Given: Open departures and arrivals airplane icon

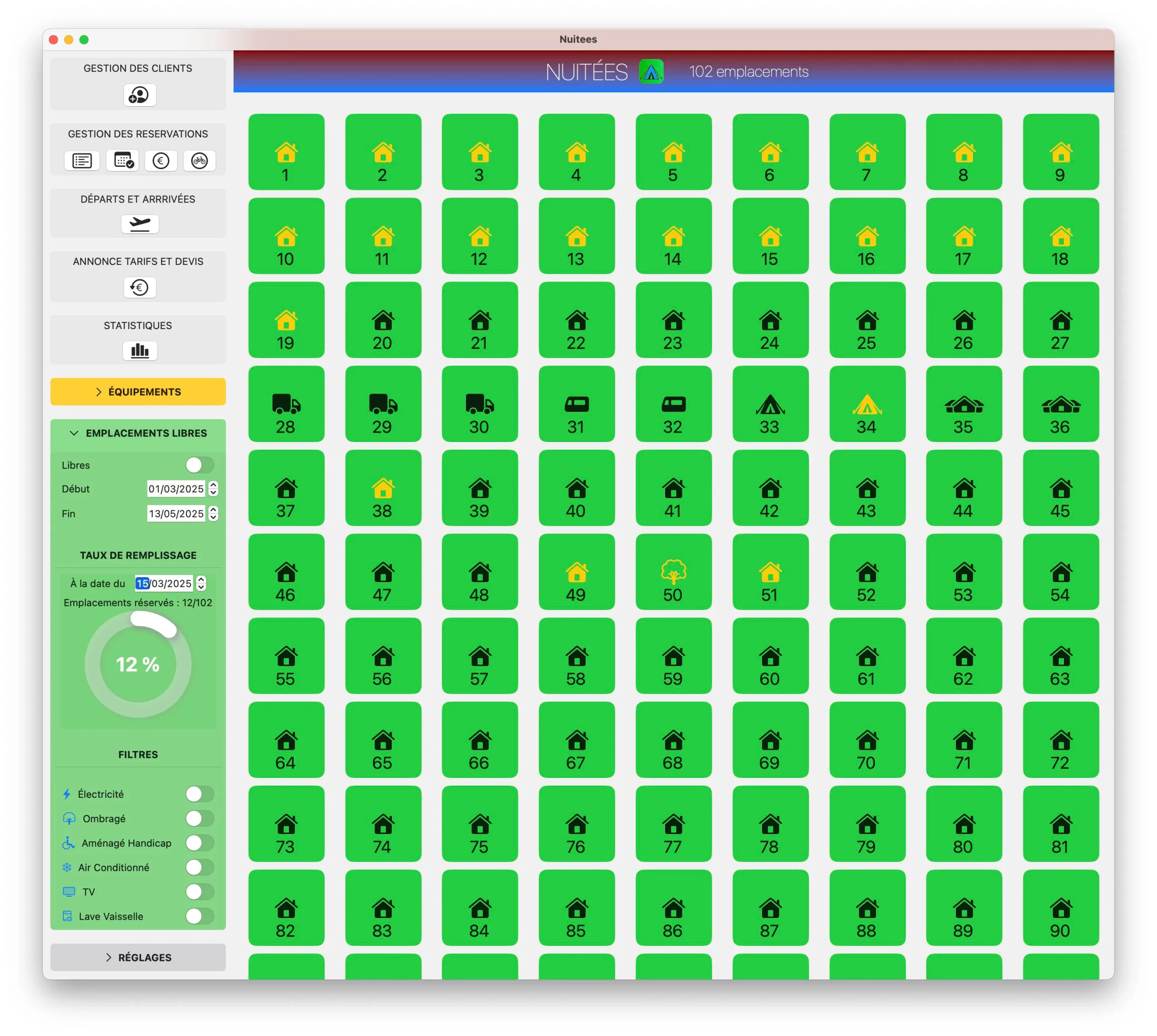Looking at the screenshot, I should click(x=140, y=224).
